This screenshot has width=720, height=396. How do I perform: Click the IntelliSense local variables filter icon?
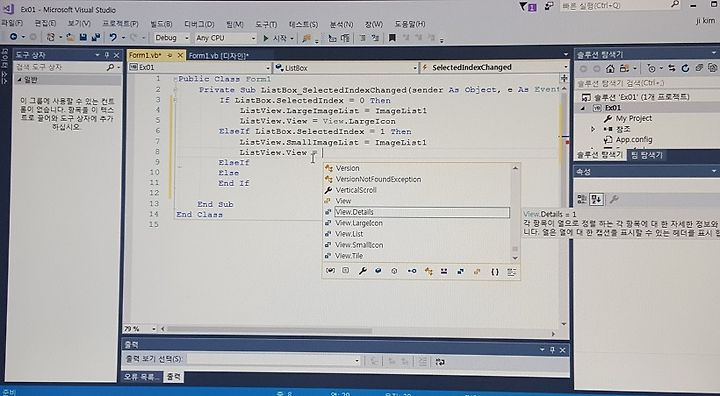(x=330, y=271)
